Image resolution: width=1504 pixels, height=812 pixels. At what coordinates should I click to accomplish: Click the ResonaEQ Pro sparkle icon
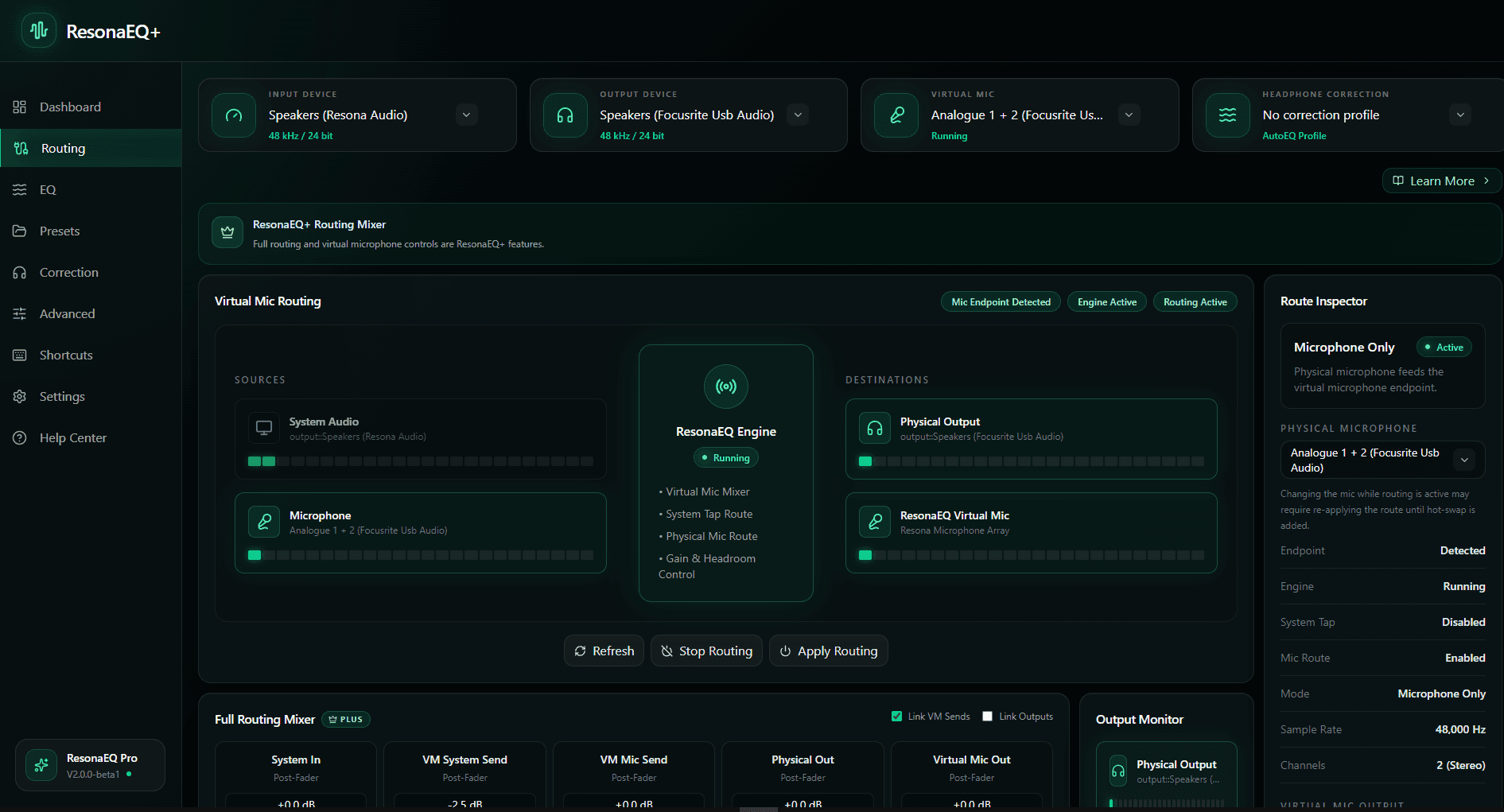41,765
